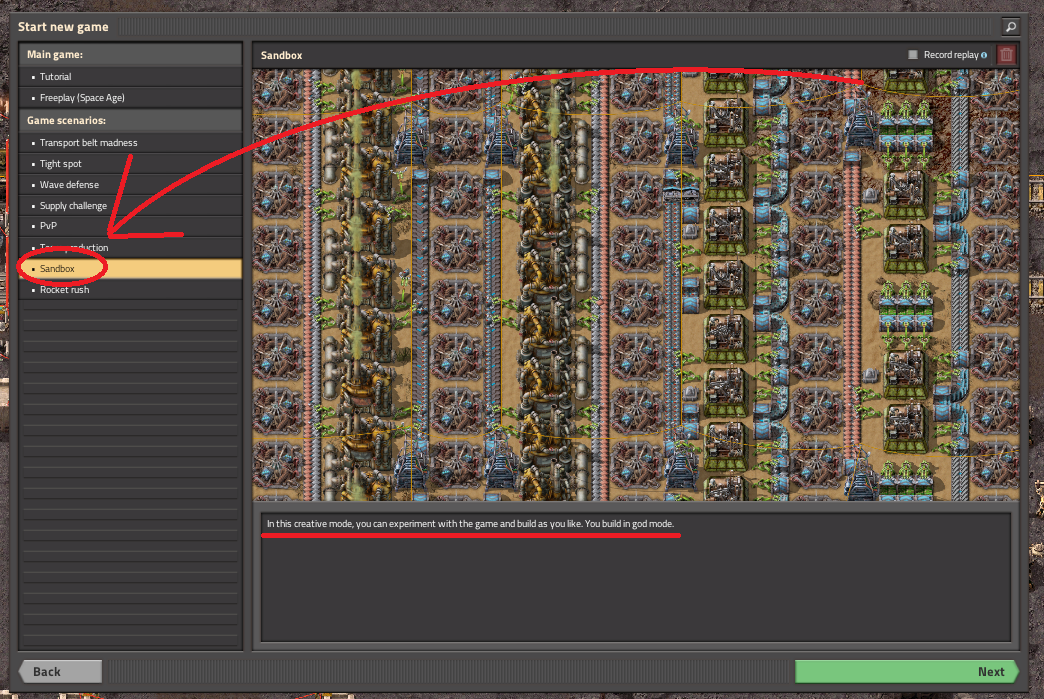This screenshot has width=1044, height=699.
Task: Choose the Supply challenge scenario
Action: 130,206
